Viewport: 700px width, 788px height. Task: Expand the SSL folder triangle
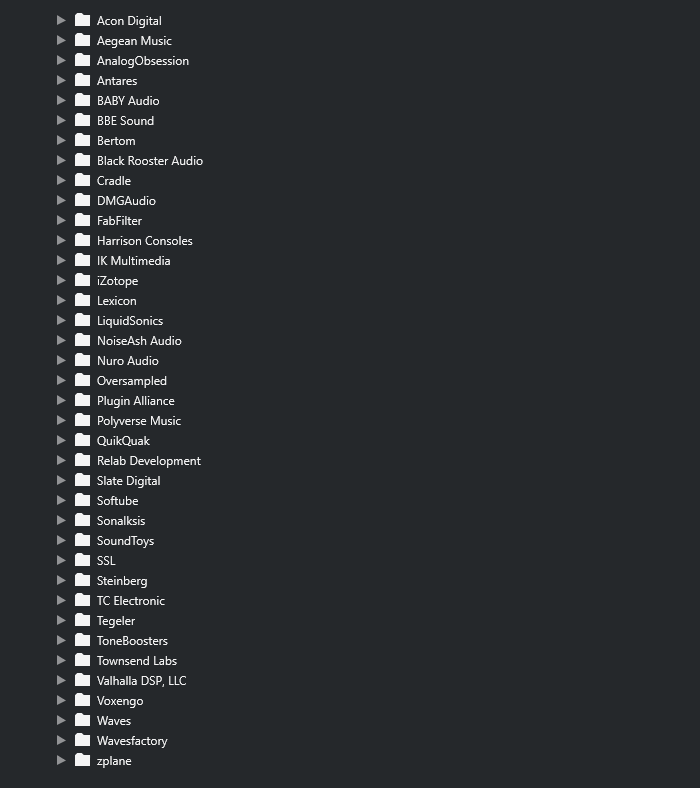coord(61,560)
